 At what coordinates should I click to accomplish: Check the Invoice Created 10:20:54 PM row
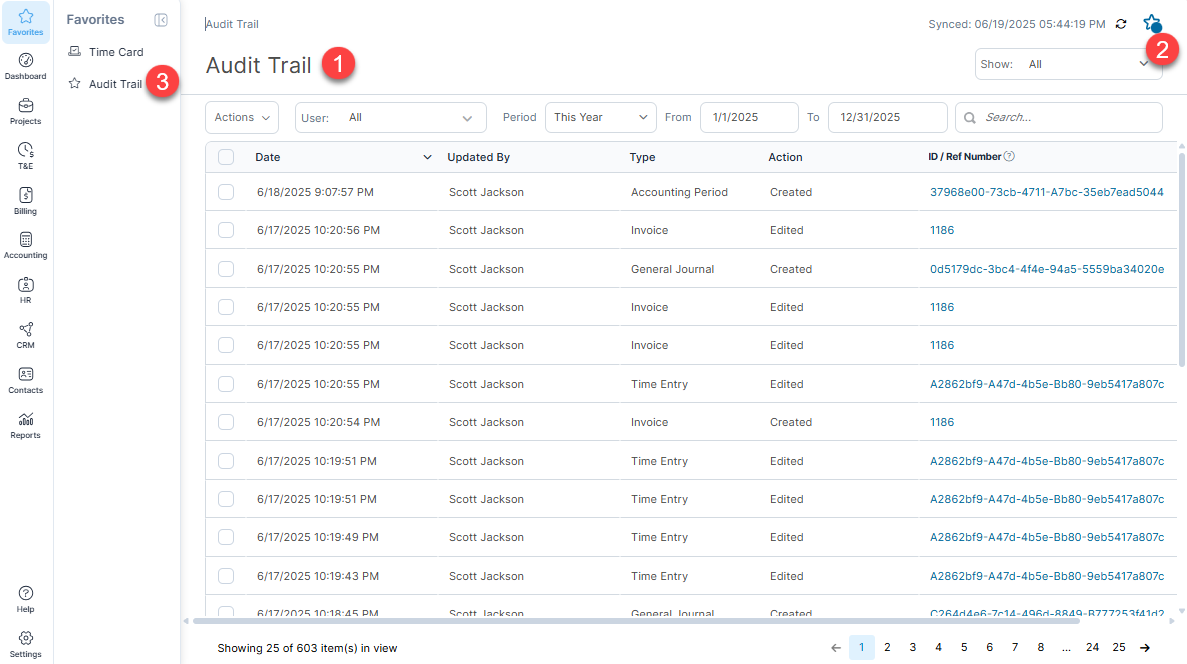226,422
